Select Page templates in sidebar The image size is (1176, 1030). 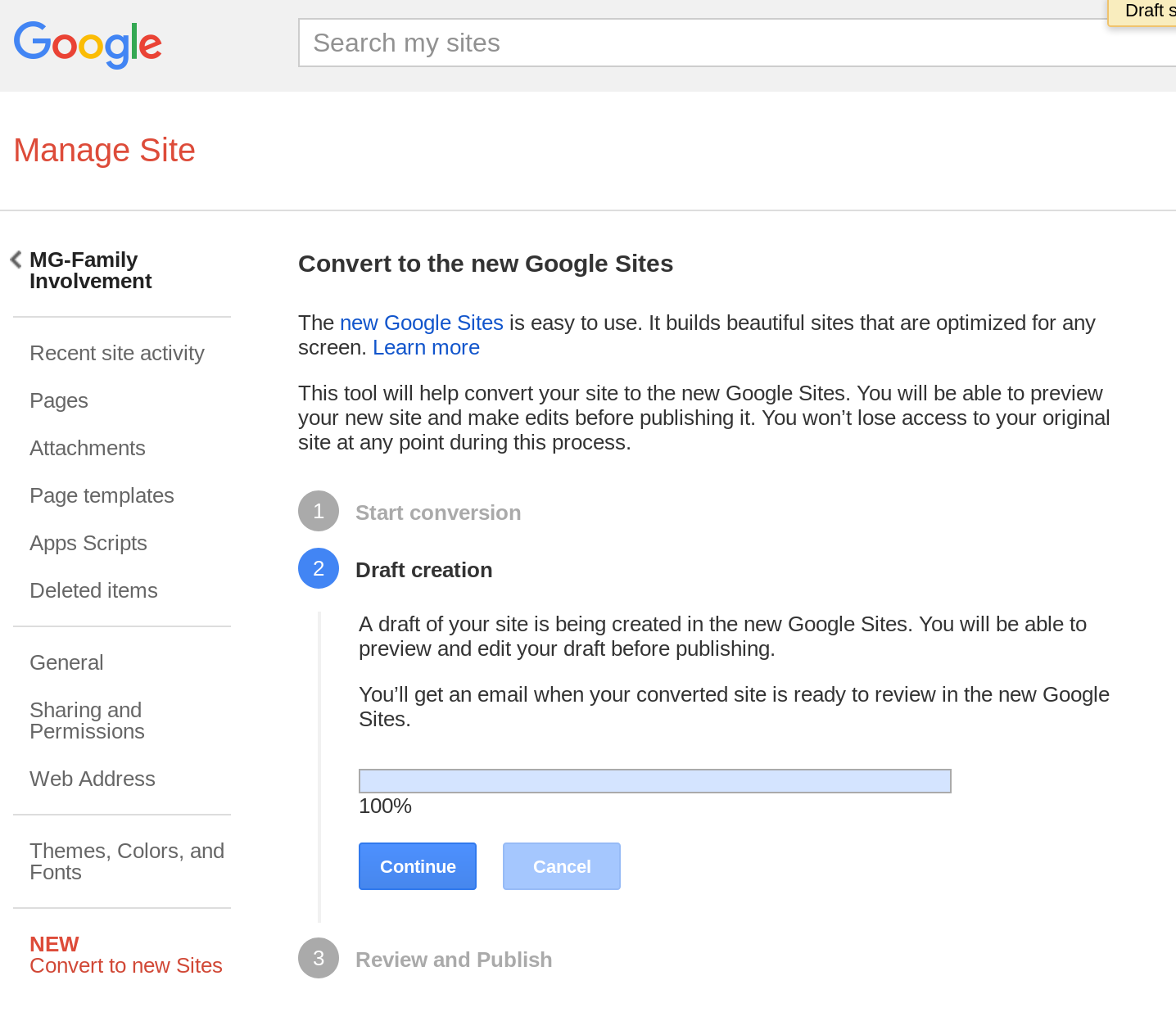(102, 495)
